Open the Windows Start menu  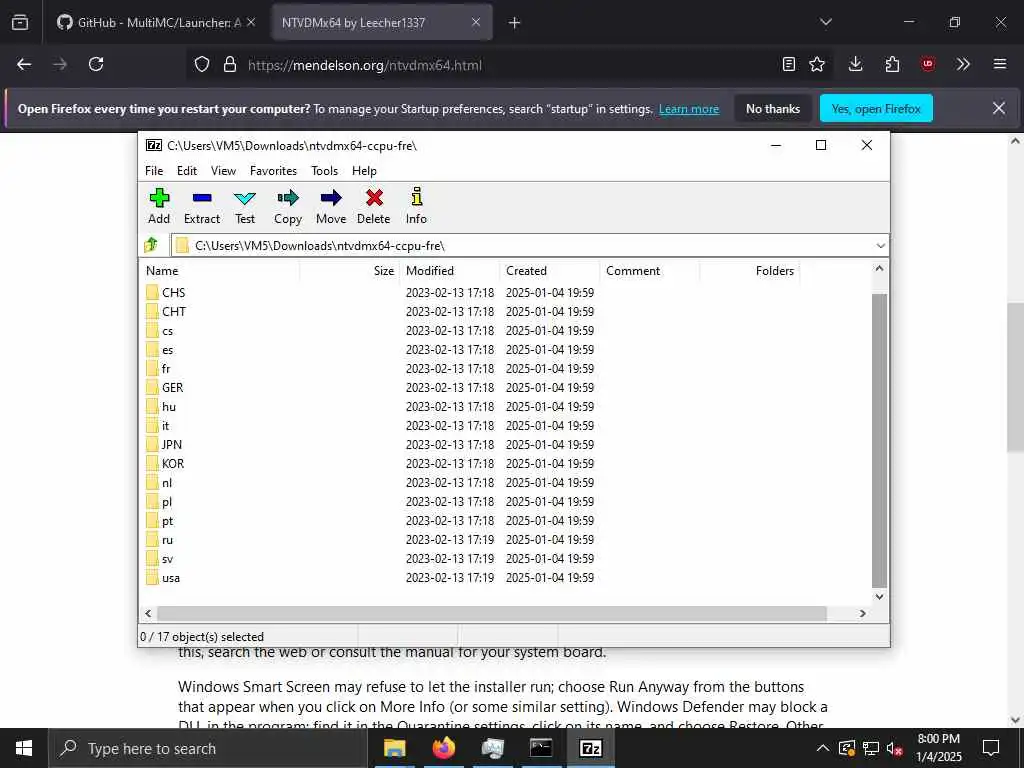(24, 748)
